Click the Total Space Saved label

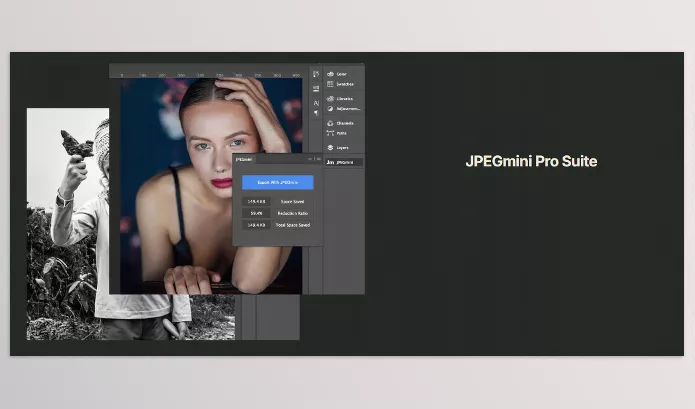(293, 225)
